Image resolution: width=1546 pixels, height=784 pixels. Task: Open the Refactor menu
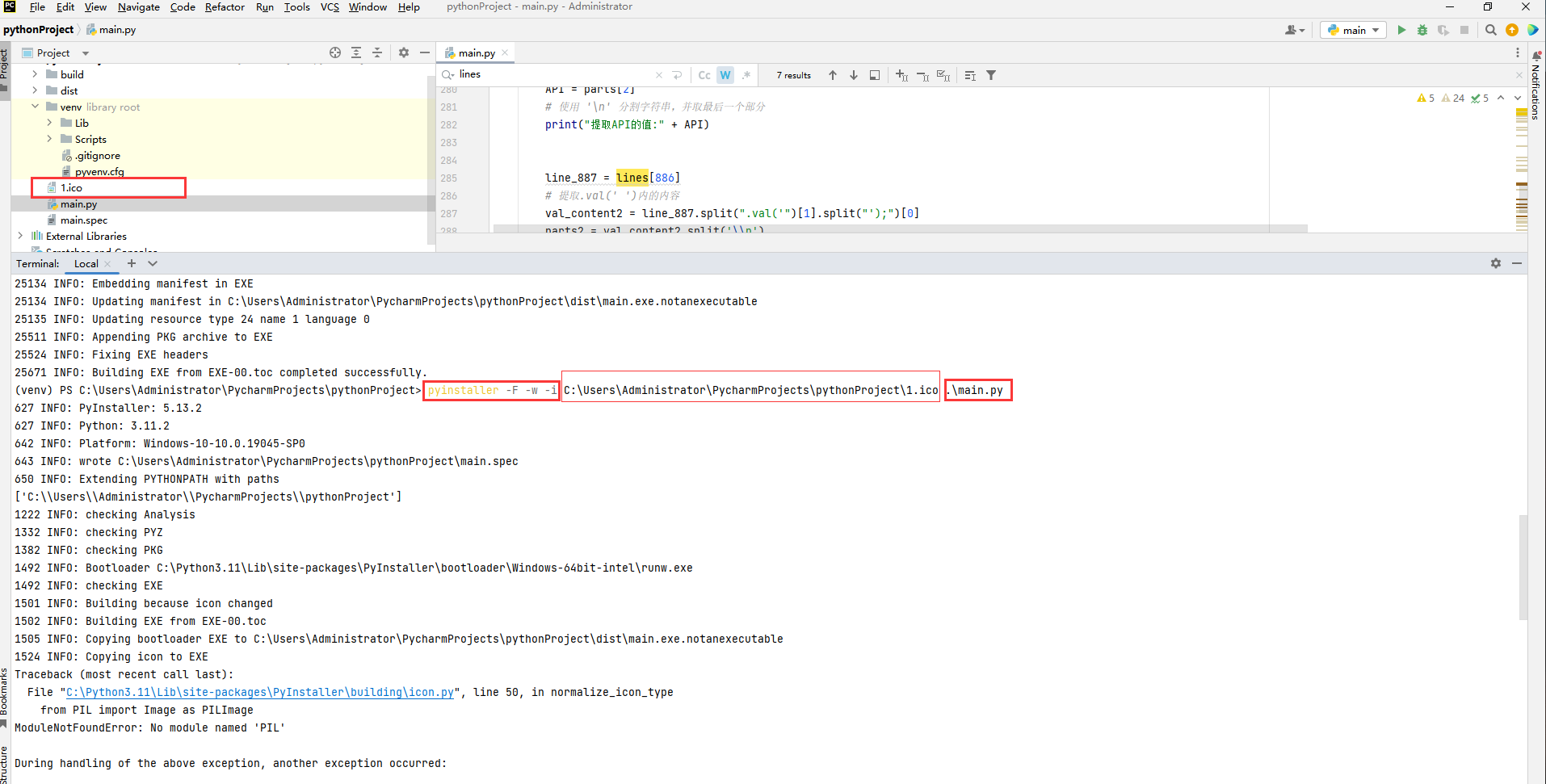pyautogui.click(x=225, y=7)
